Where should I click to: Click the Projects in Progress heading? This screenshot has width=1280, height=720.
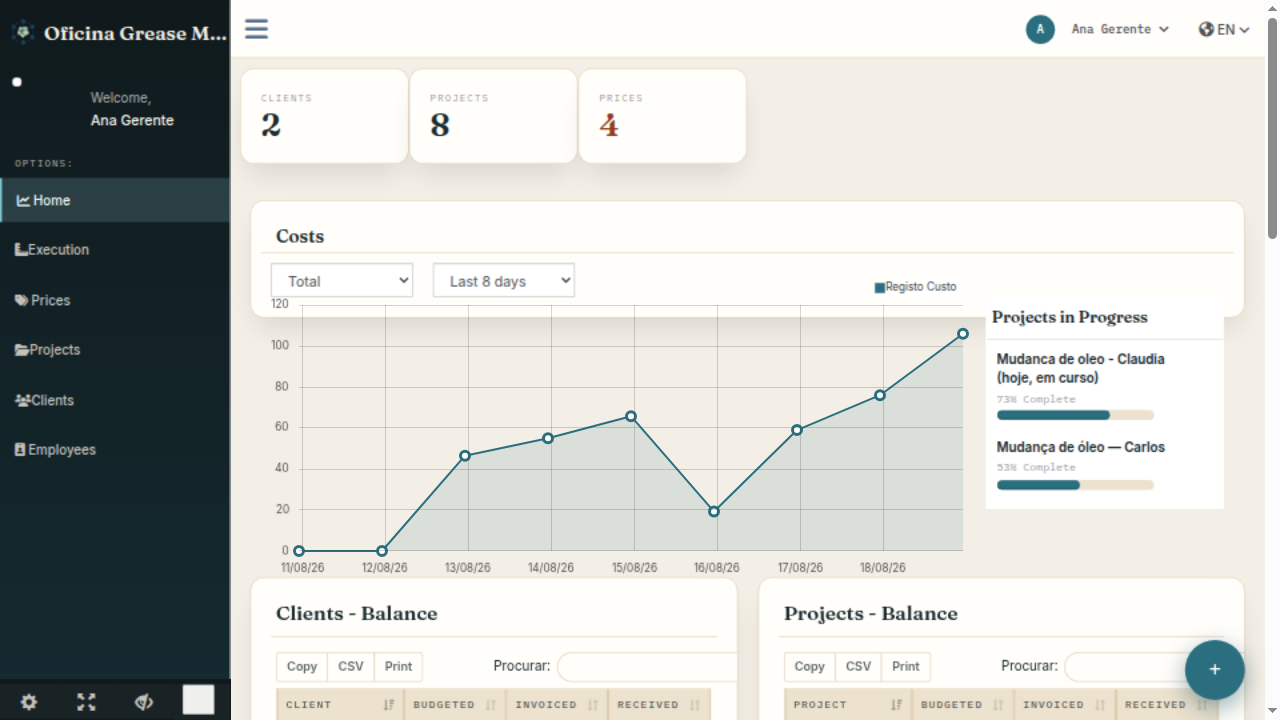click(1069, 317)
